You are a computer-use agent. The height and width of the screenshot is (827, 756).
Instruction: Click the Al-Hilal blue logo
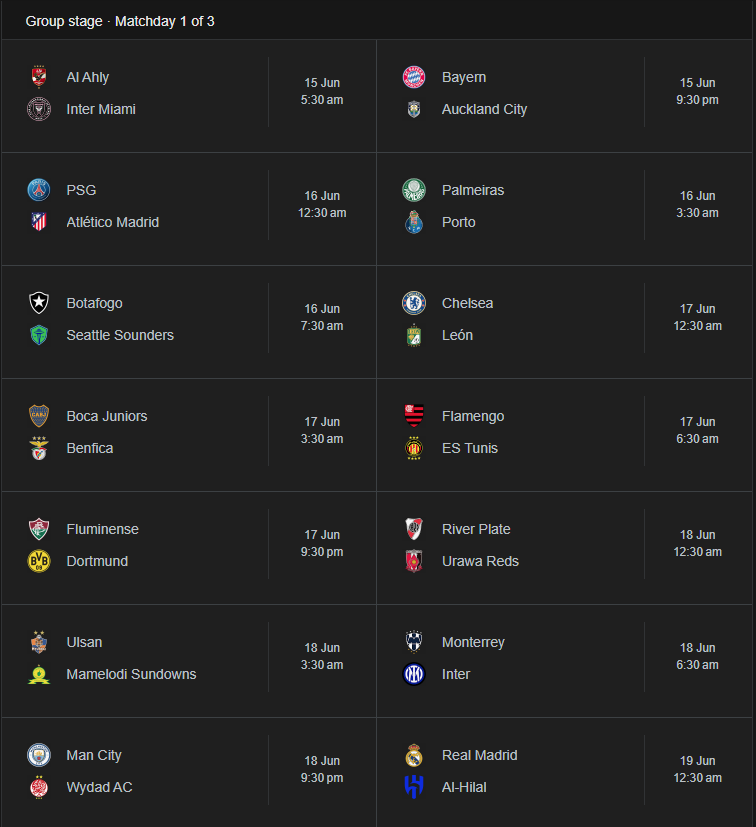pyautogui.click(x=414, y=787)
